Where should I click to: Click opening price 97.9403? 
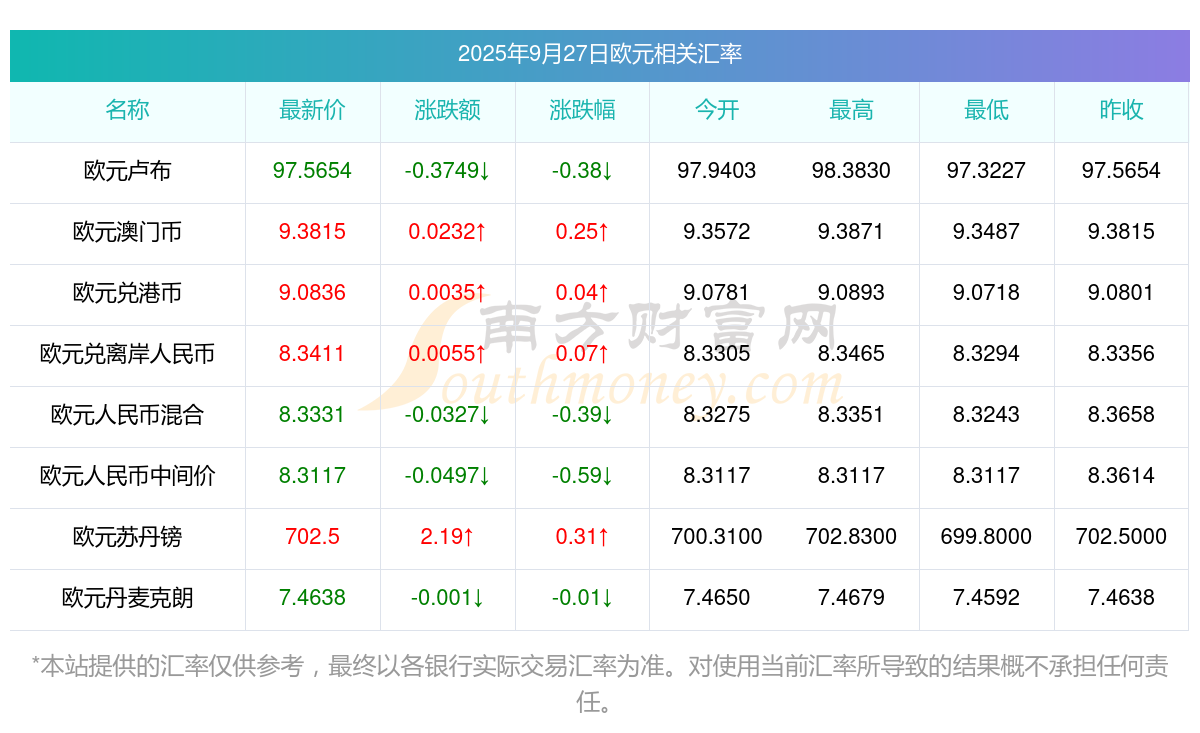coord(717,171)
